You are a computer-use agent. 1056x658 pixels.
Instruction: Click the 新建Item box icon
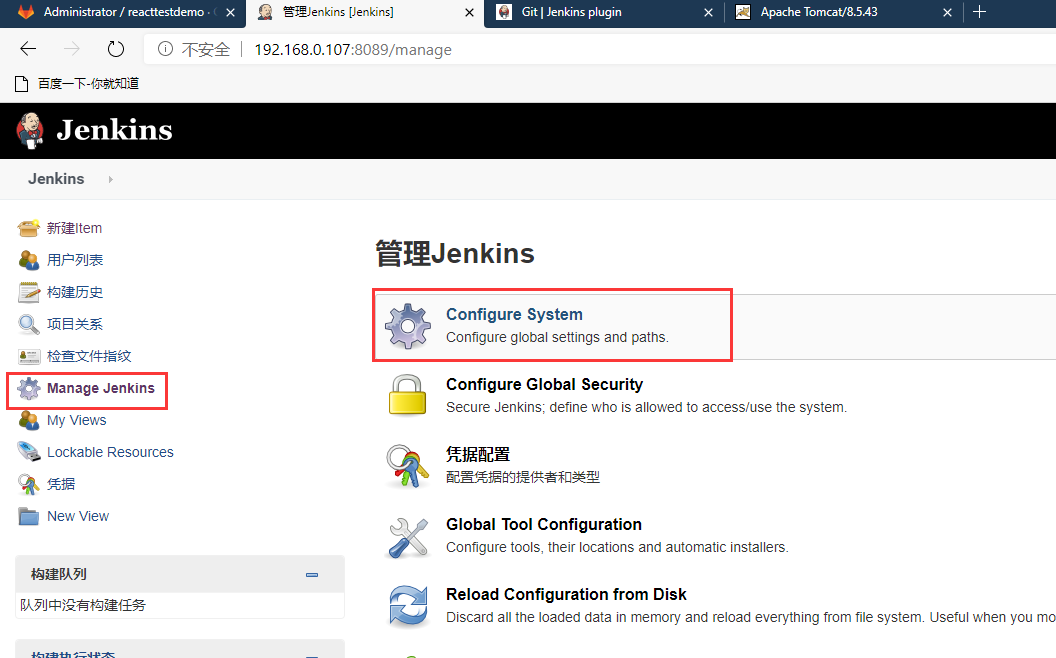(x=28, y=228)
